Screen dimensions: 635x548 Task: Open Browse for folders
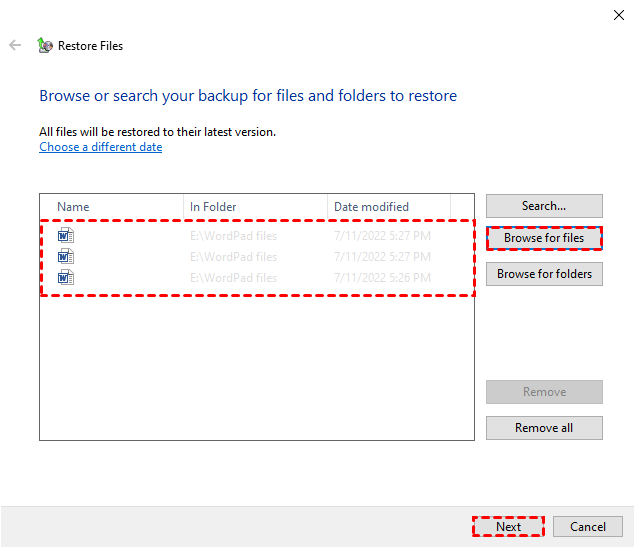[544, 274]
